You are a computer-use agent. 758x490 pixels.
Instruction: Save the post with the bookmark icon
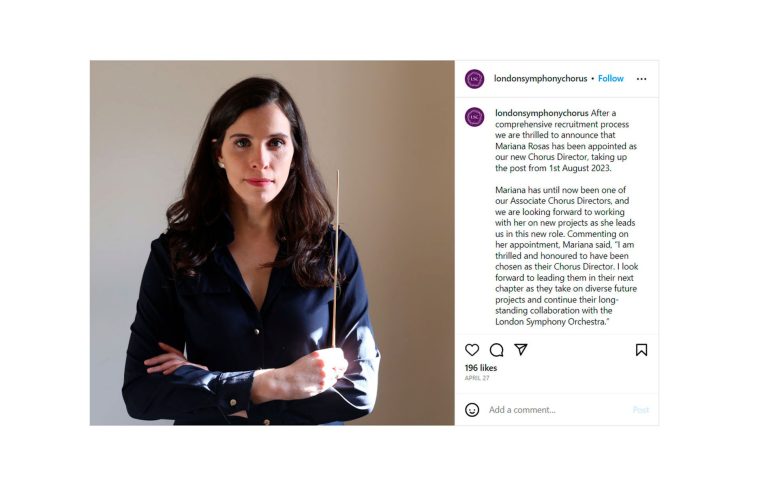641,350
